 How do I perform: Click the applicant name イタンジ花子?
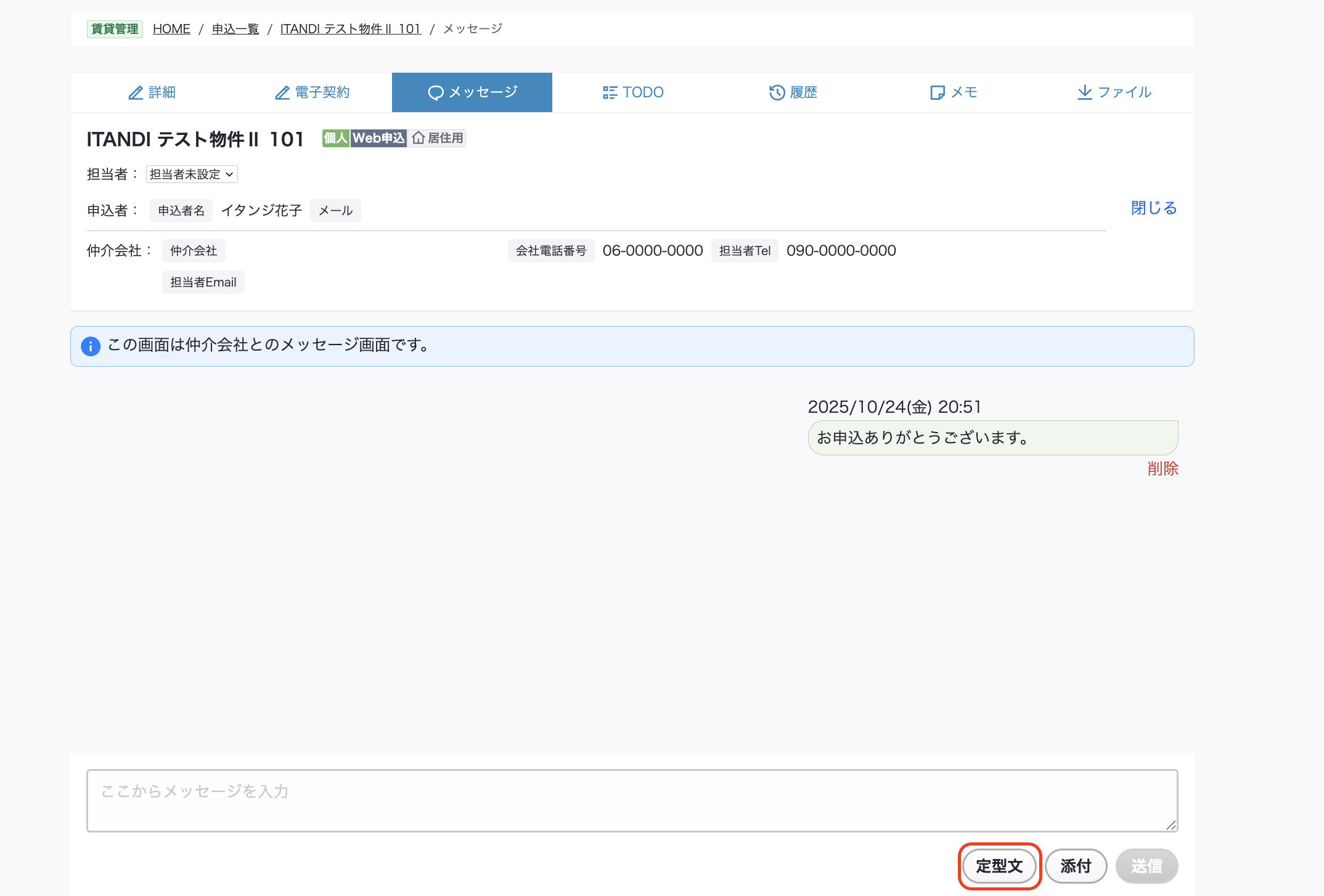click(261, 211)
